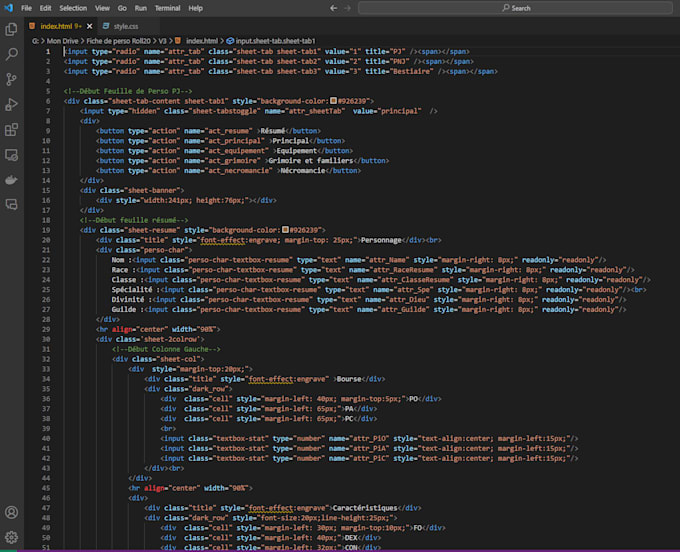Open the Remote Explorer view
The image size is (680, 552).
coord(12,155)
